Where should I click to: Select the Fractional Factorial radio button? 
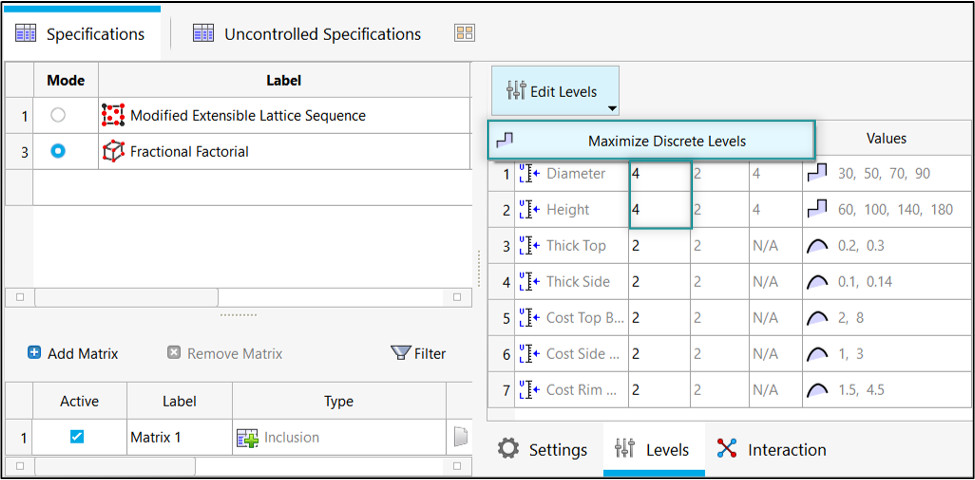coord(58,152)
